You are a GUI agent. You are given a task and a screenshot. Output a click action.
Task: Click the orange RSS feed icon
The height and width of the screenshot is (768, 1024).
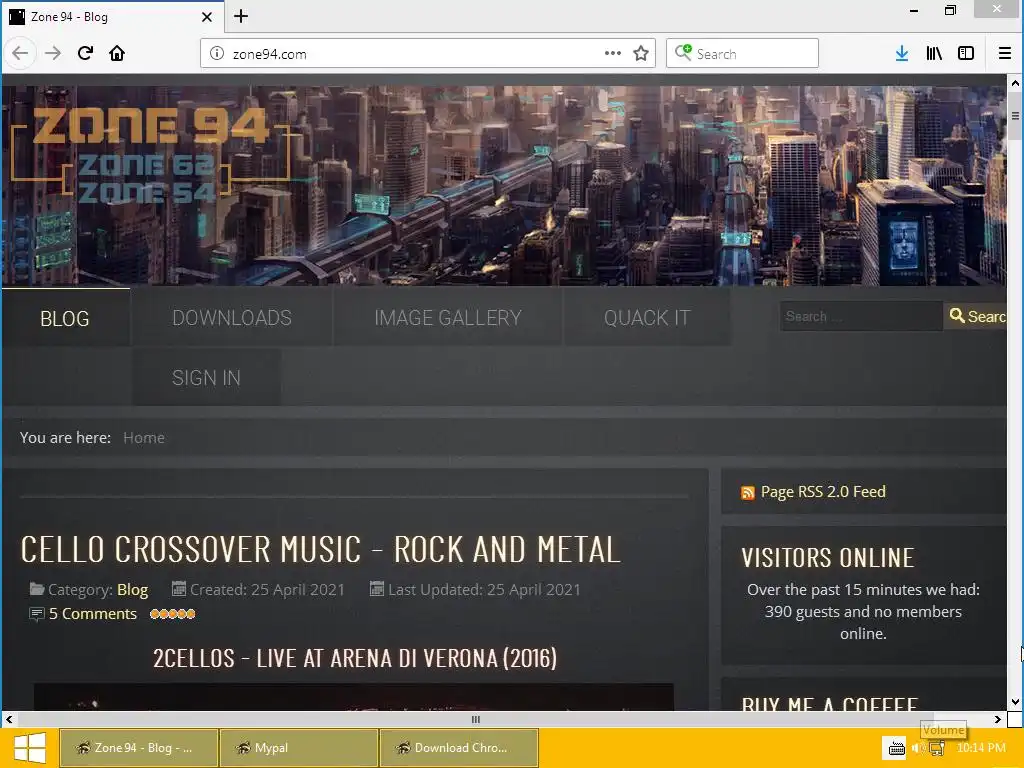748,492
